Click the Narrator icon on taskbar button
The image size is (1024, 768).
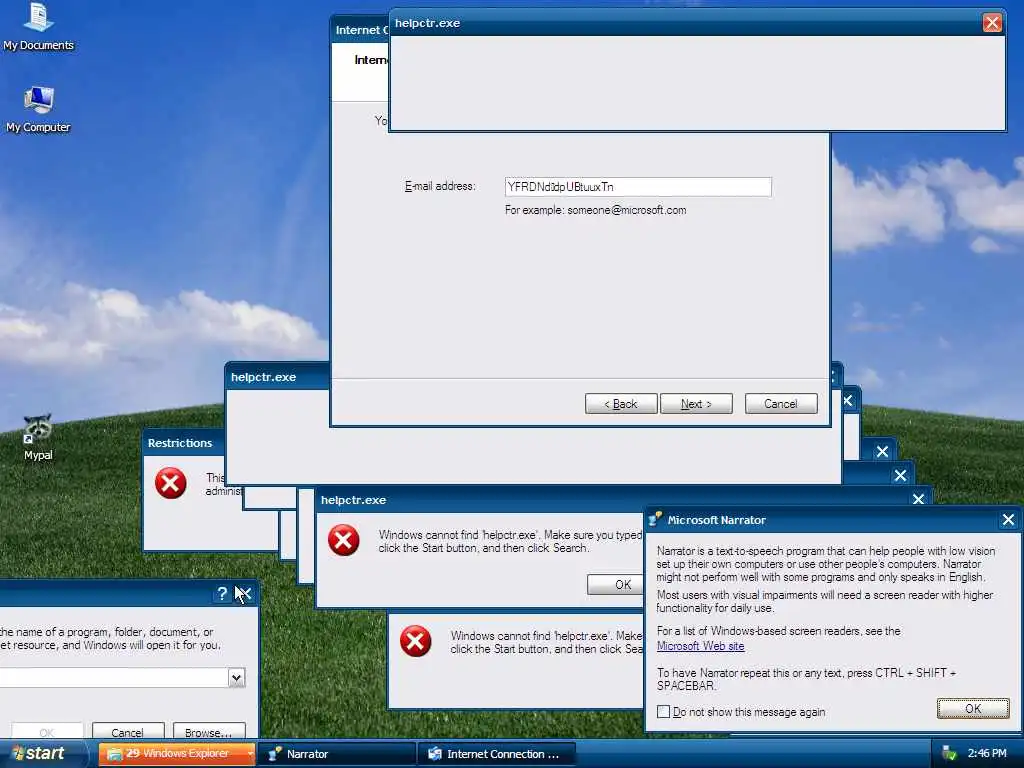click(275, 754)
